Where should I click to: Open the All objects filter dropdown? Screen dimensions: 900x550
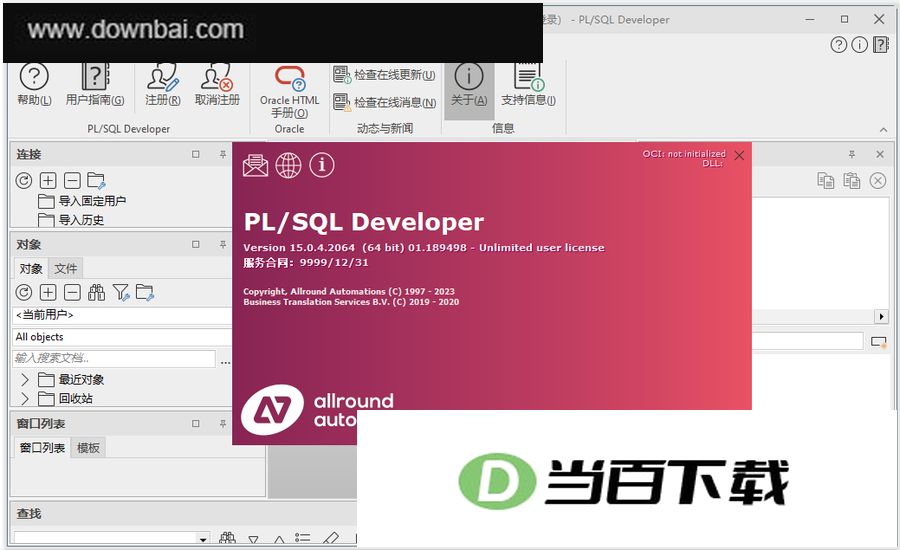[x=122, y=337]
